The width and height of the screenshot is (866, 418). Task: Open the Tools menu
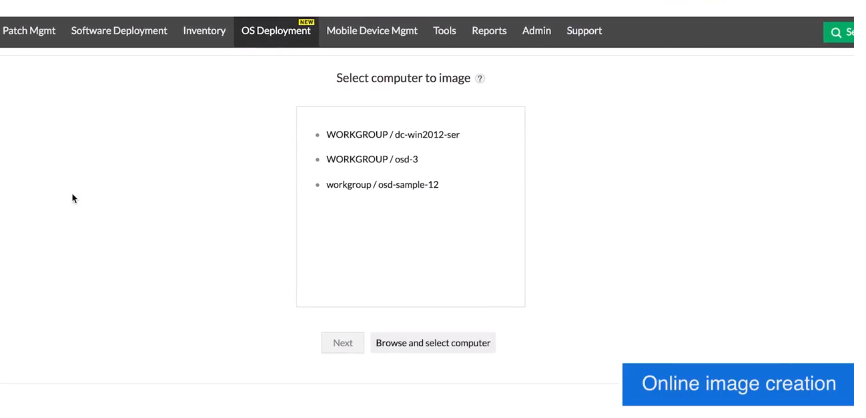tap(444, 31)
